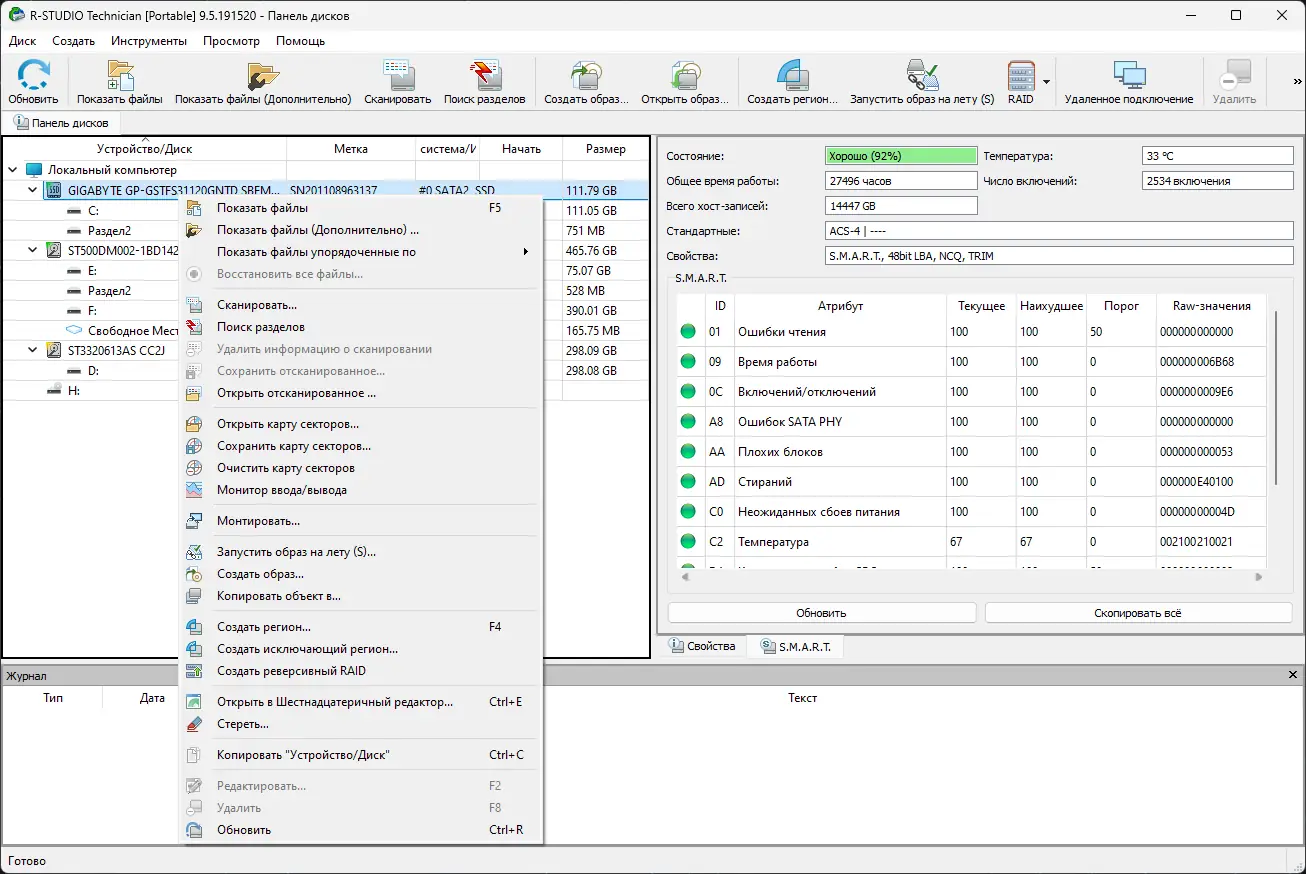Click the RAID toolbar icon
Screen dimensions: 1306x874
(1022, 80)
